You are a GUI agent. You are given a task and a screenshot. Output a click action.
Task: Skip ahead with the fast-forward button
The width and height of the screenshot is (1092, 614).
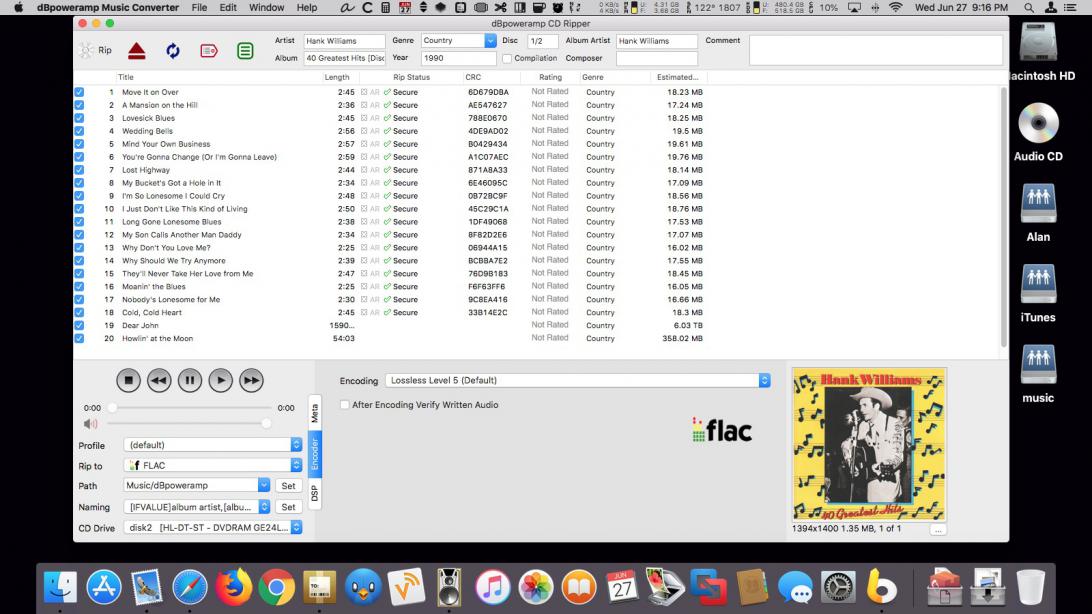(251, 380)
